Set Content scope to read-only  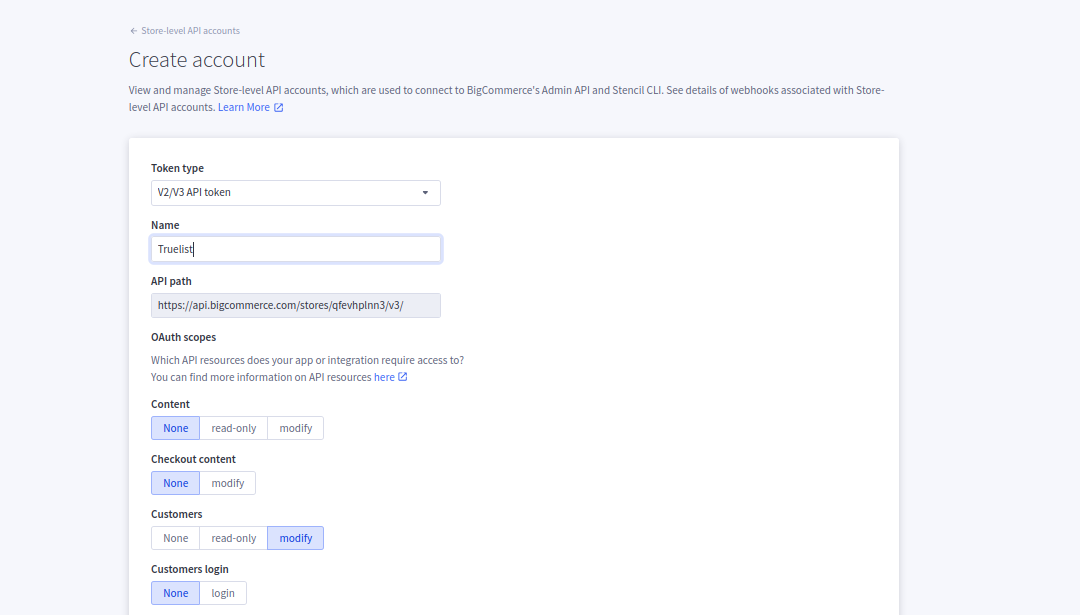[x=233, y=428]
